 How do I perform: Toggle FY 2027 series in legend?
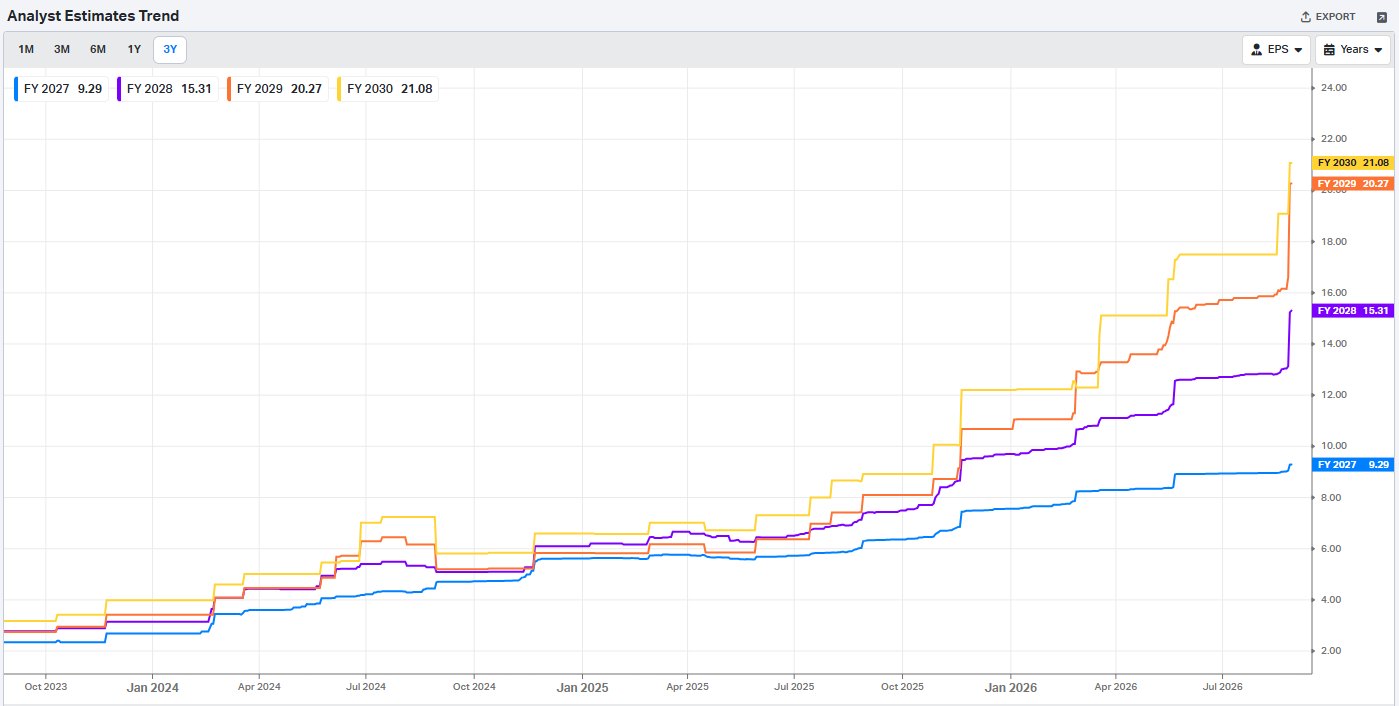tap(59, 88)
